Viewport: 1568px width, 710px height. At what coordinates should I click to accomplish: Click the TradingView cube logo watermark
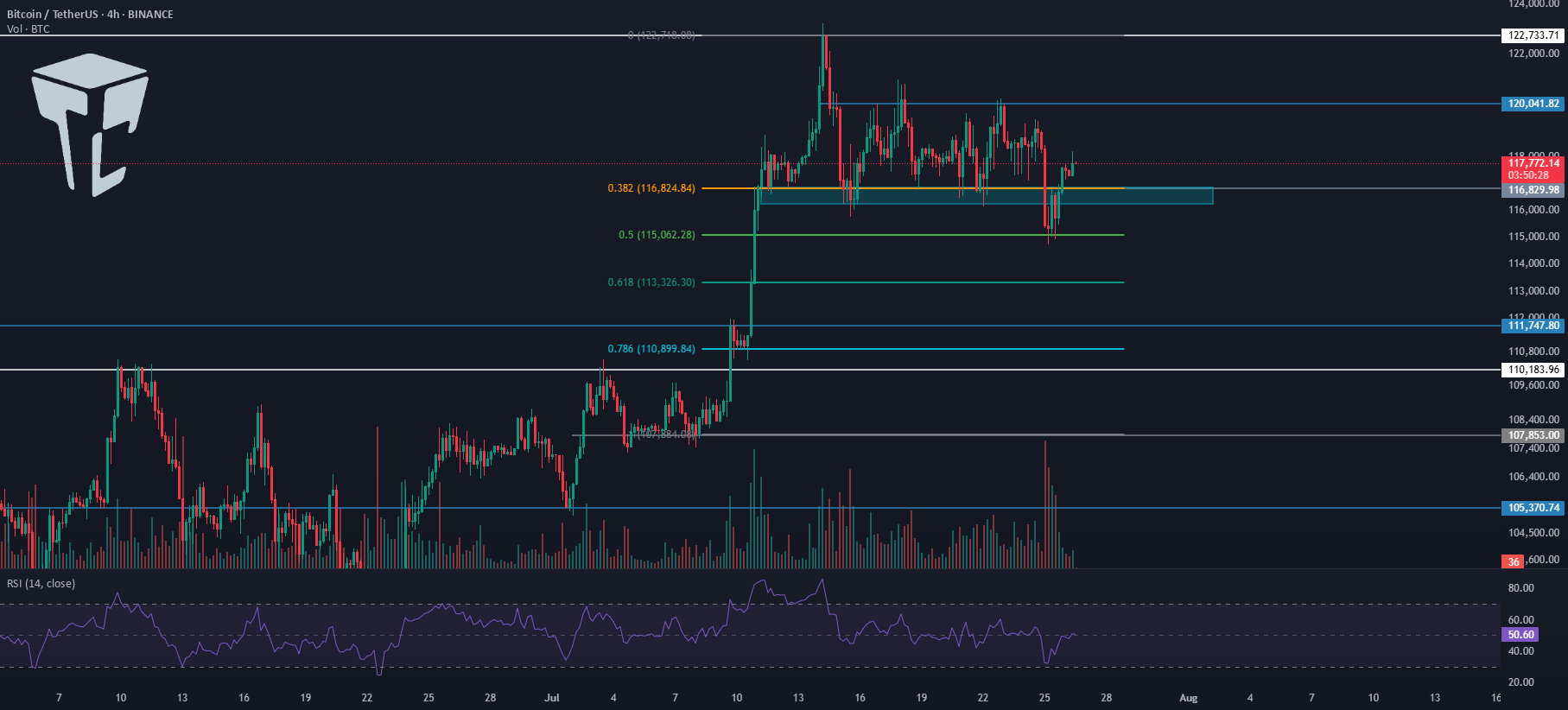pyautogui.click(x=90, y=124)
